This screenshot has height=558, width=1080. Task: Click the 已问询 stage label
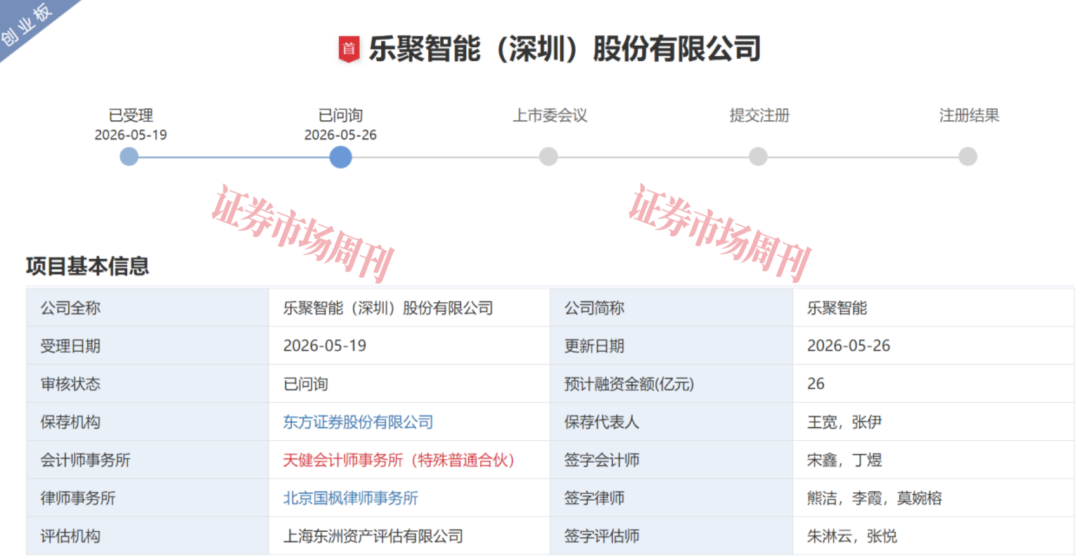340,115
